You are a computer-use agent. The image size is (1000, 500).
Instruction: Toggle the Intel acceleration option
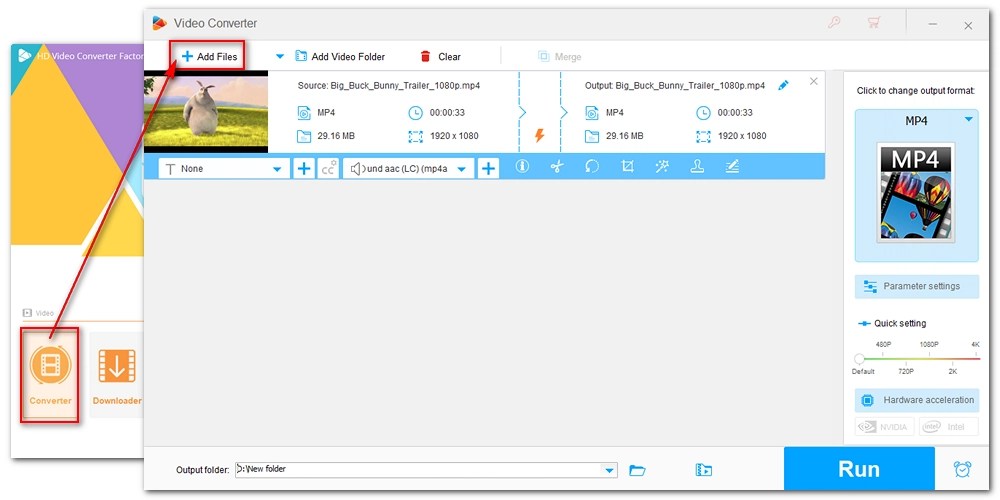pos(949,427)
